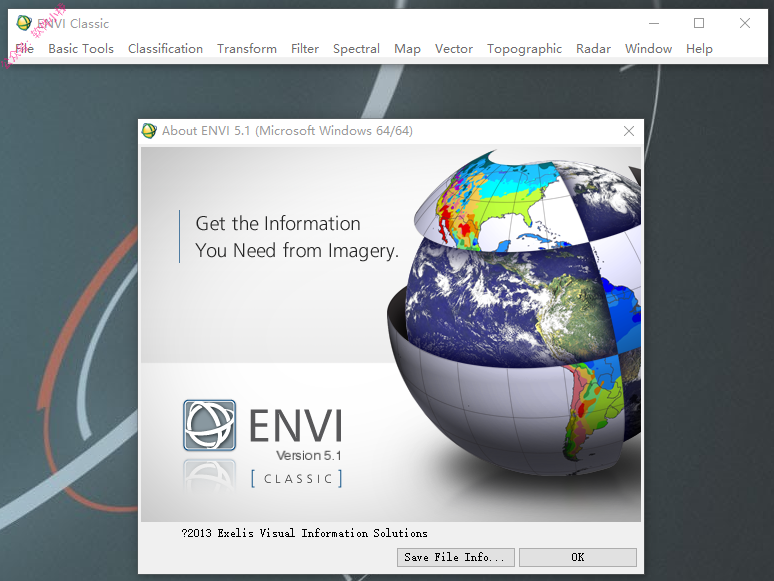Screen dimensions: 774x581
Task: Open the Window menu
Action: 648,48
